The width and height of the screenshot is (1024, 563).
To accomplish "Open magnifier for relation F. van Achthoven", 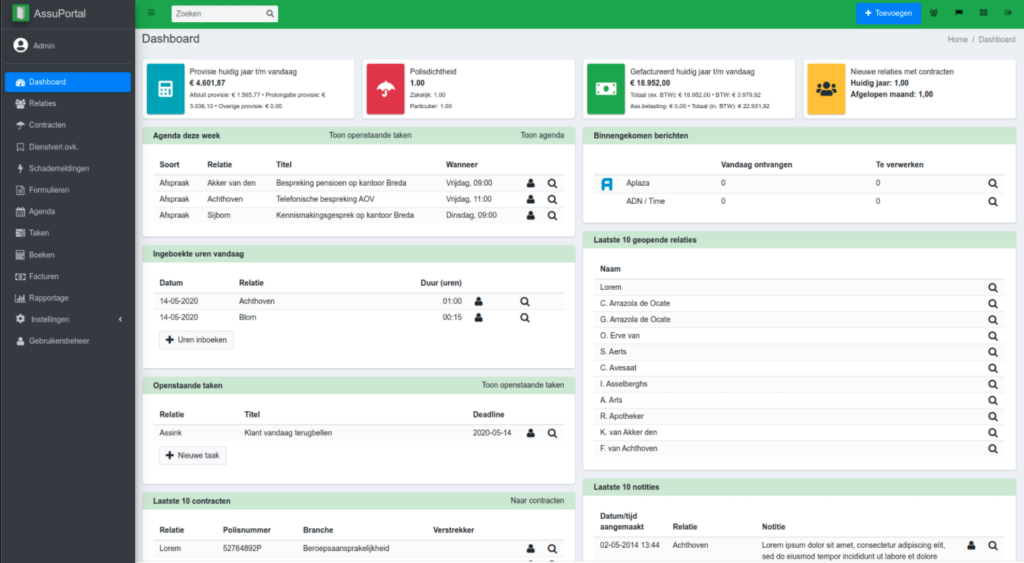I will 993,449.
